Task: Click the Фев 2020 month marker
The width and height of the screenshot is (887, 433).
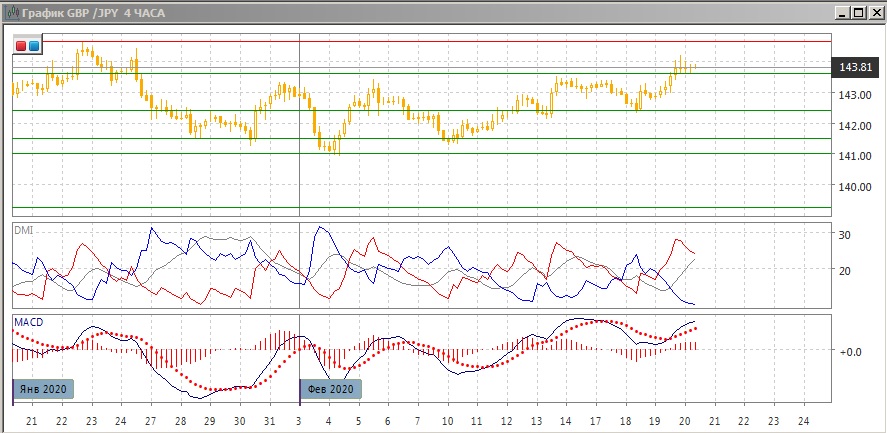Action: [331, 388]
